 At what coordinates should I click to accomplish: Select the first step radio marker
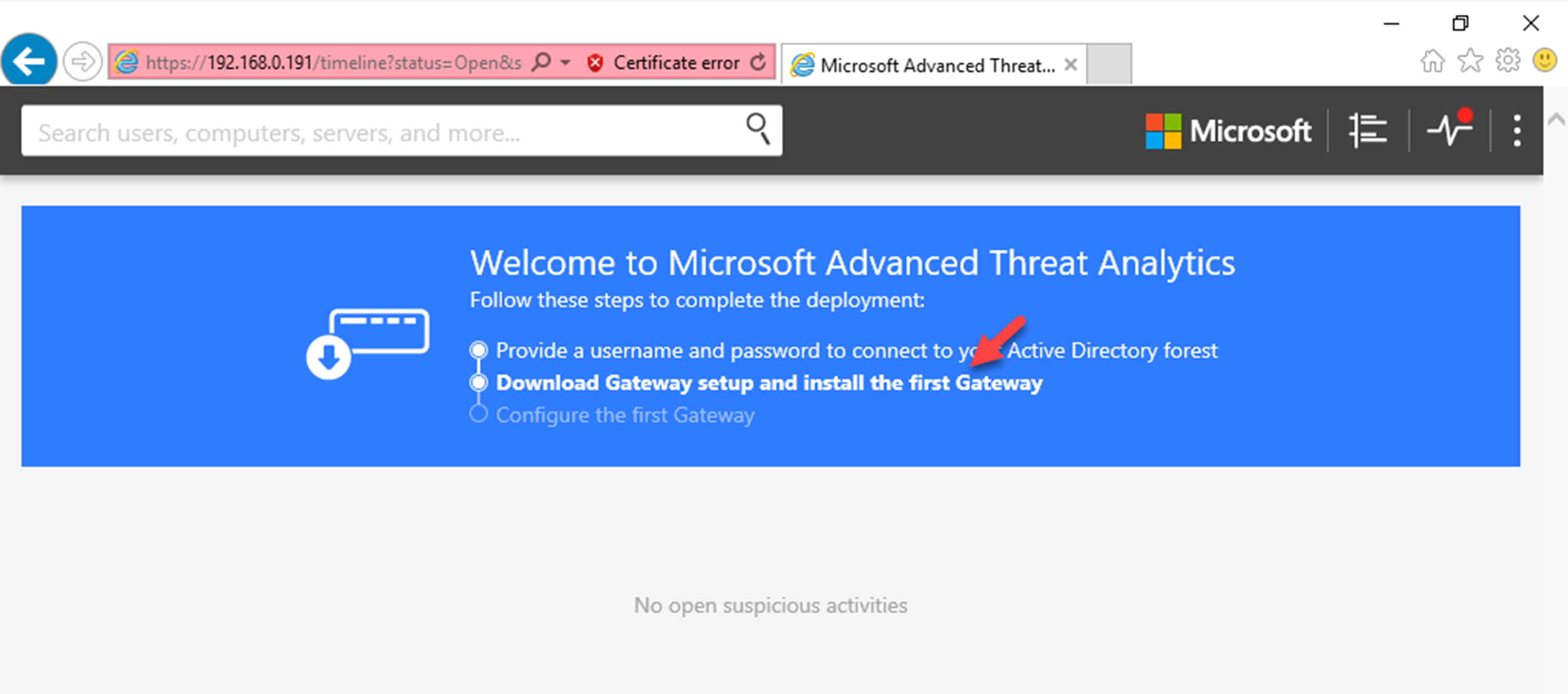(x=479, y=350)
